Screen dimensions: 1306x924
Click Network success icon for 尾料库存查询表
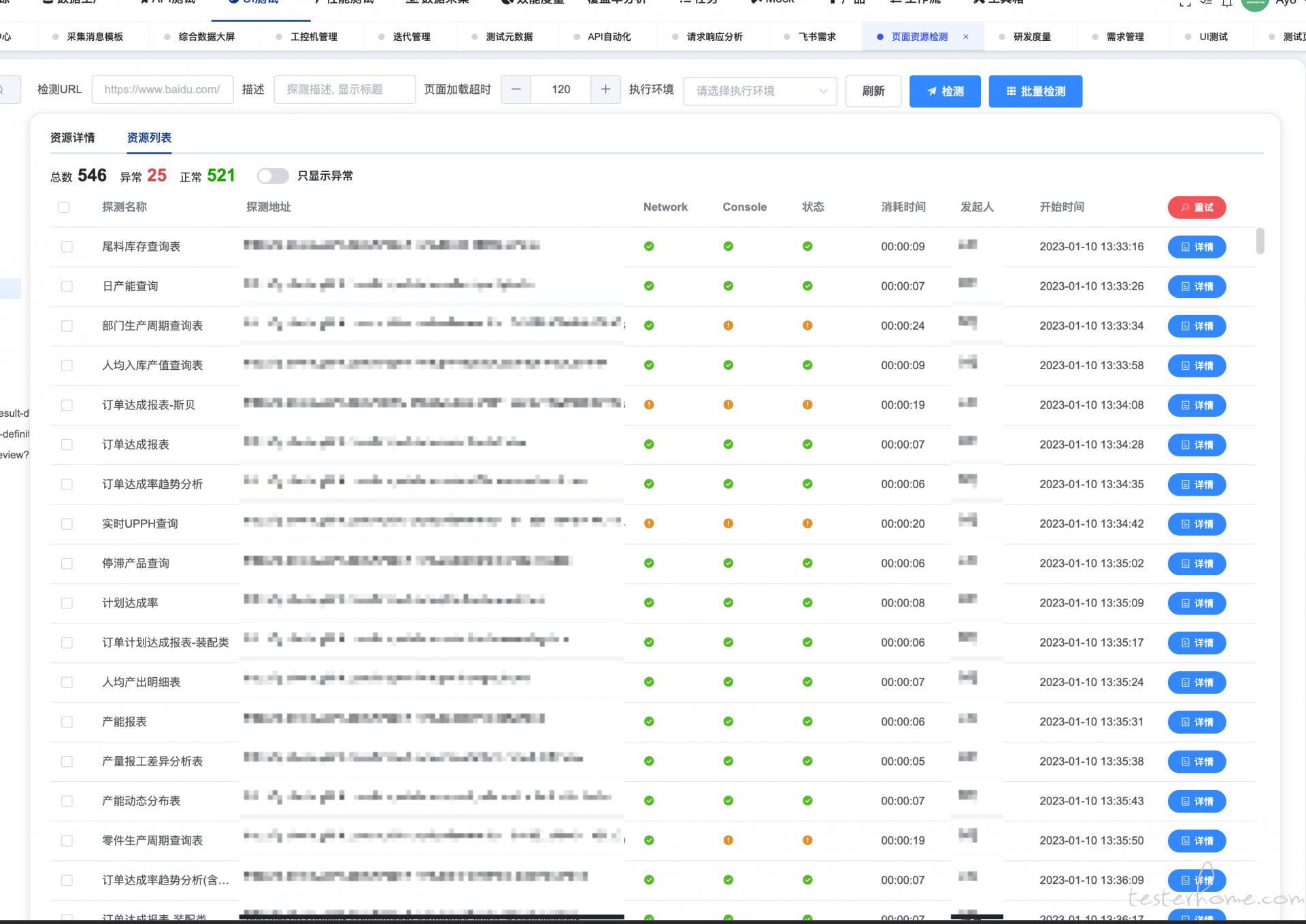coord(649,247)
